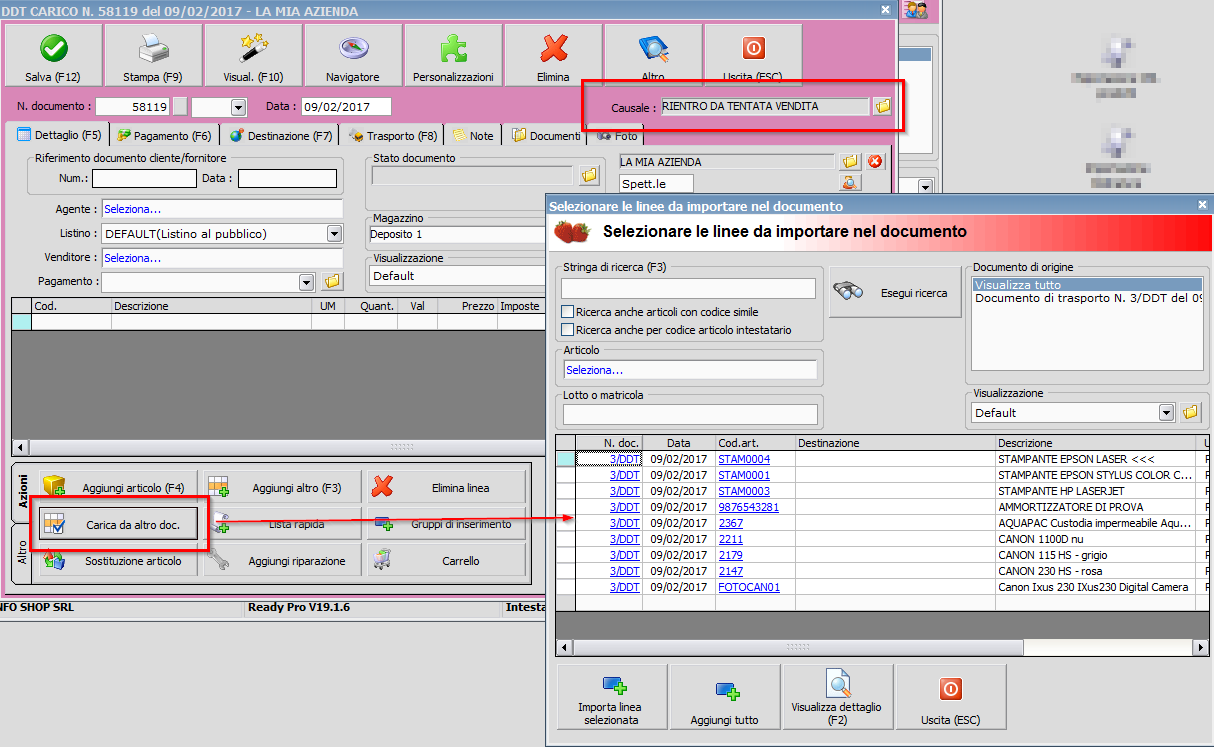Screen dimensions: 1214x747
Task: Click Aggiungi articolo (F4) button
Action: click(x=118, y=488)
